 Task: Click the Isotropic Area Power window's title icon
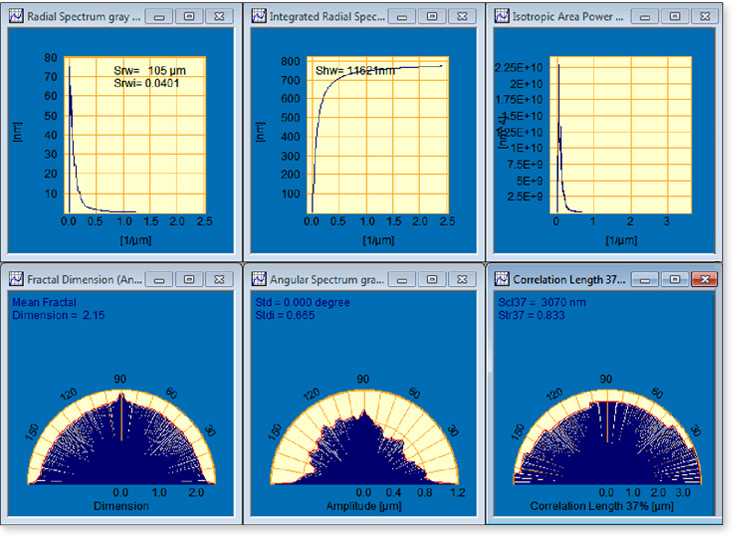point(502,16)
